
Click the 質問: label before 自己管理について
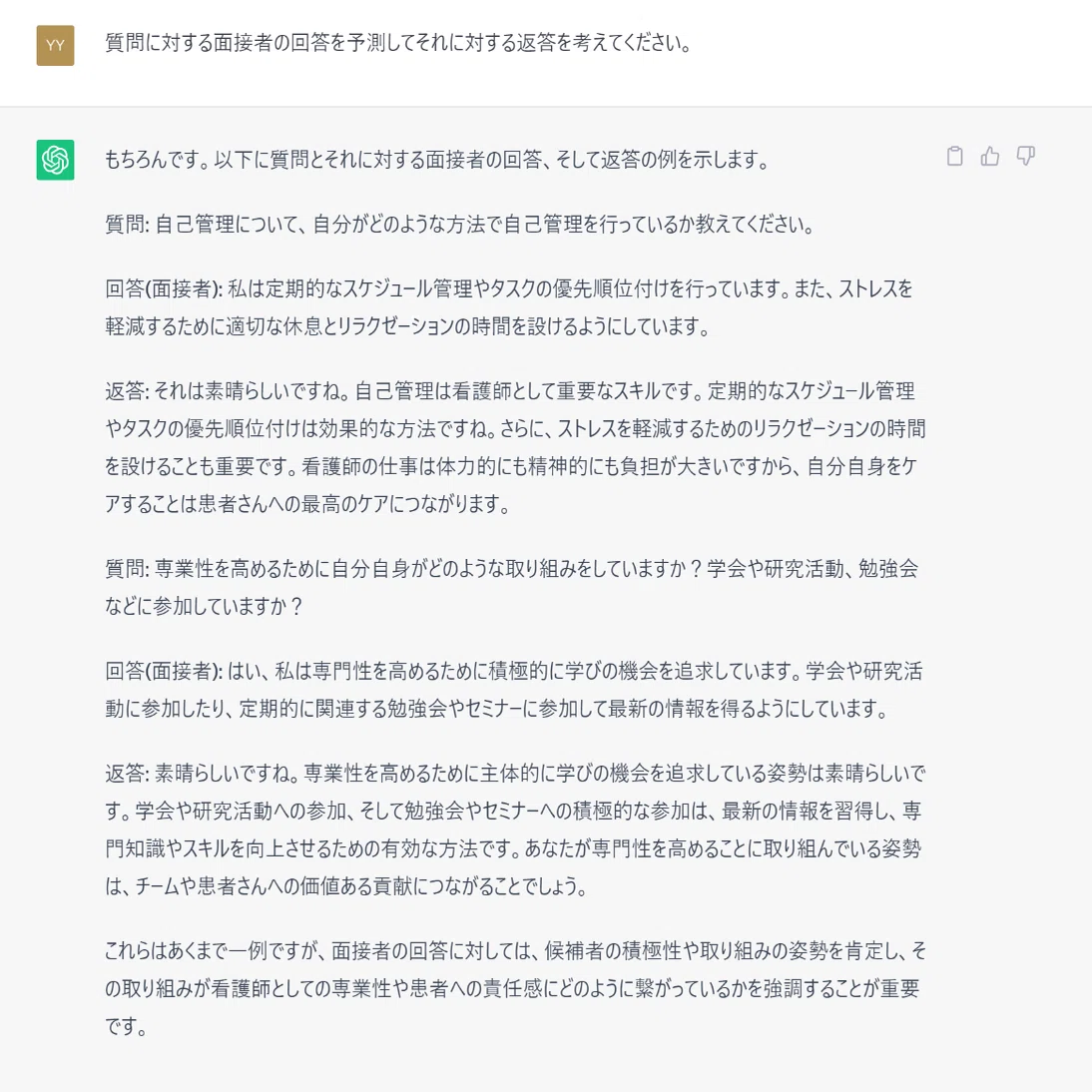coord(127,225)
